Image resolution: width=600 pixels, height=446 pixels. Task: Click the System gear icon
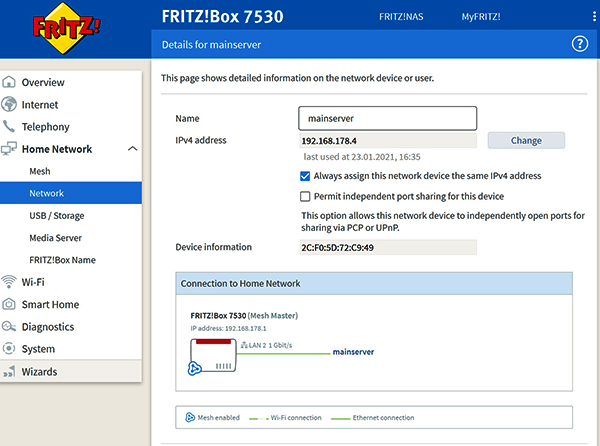[9, 348]
